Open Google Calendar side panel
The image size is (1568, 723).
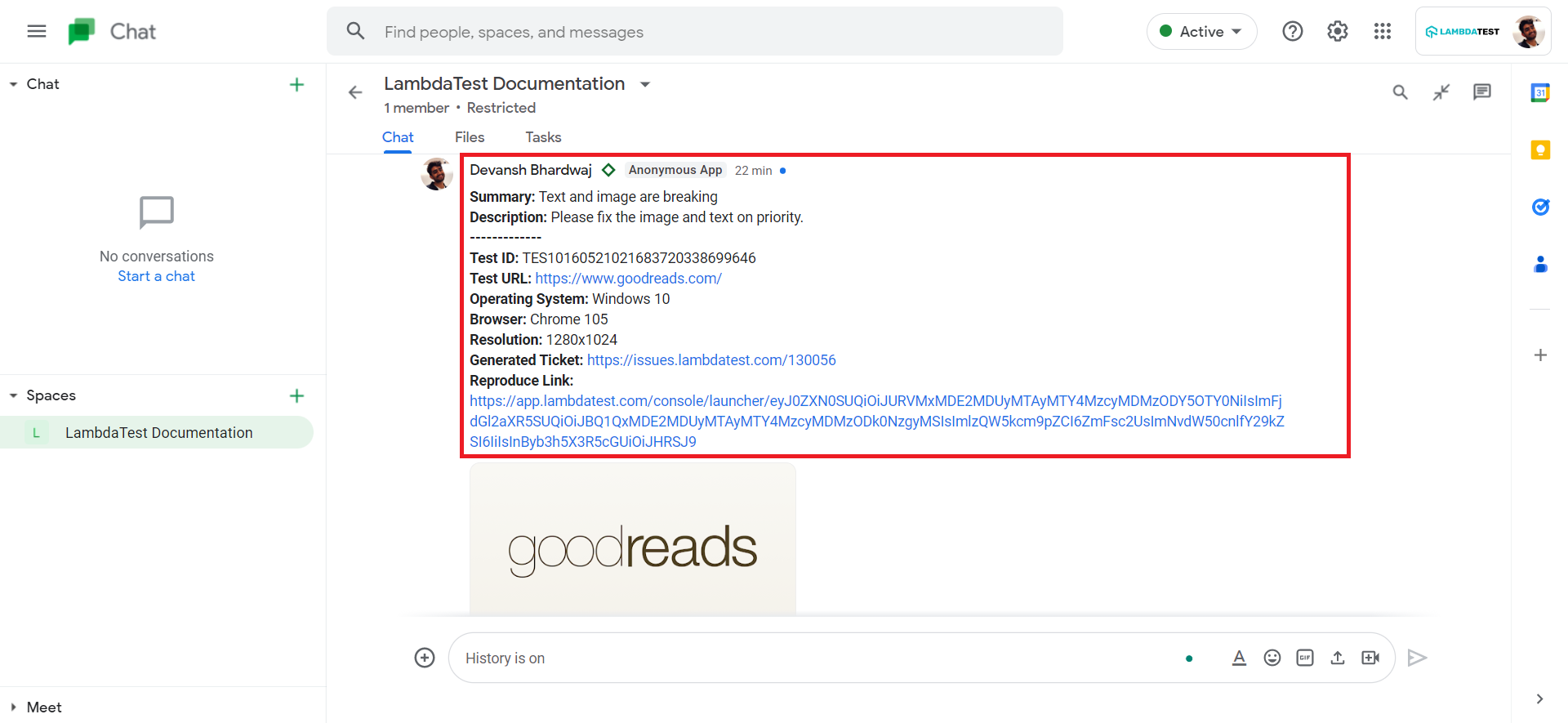click(x=1540, y=93)
